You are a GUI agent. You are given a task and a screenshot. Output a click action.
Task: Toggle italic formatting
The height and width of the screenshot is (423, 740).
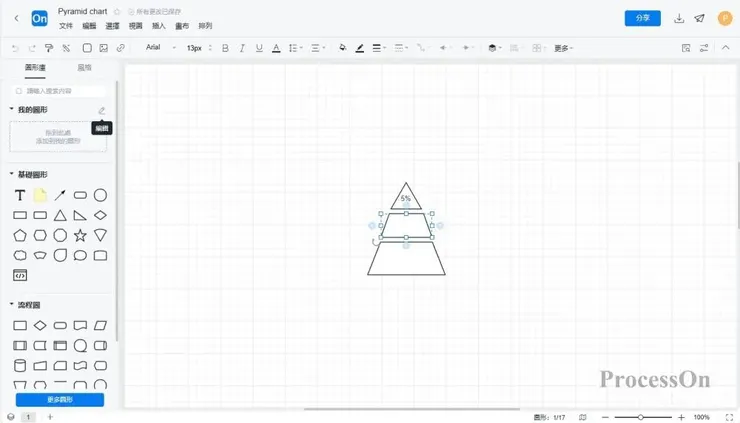[242, 48]
